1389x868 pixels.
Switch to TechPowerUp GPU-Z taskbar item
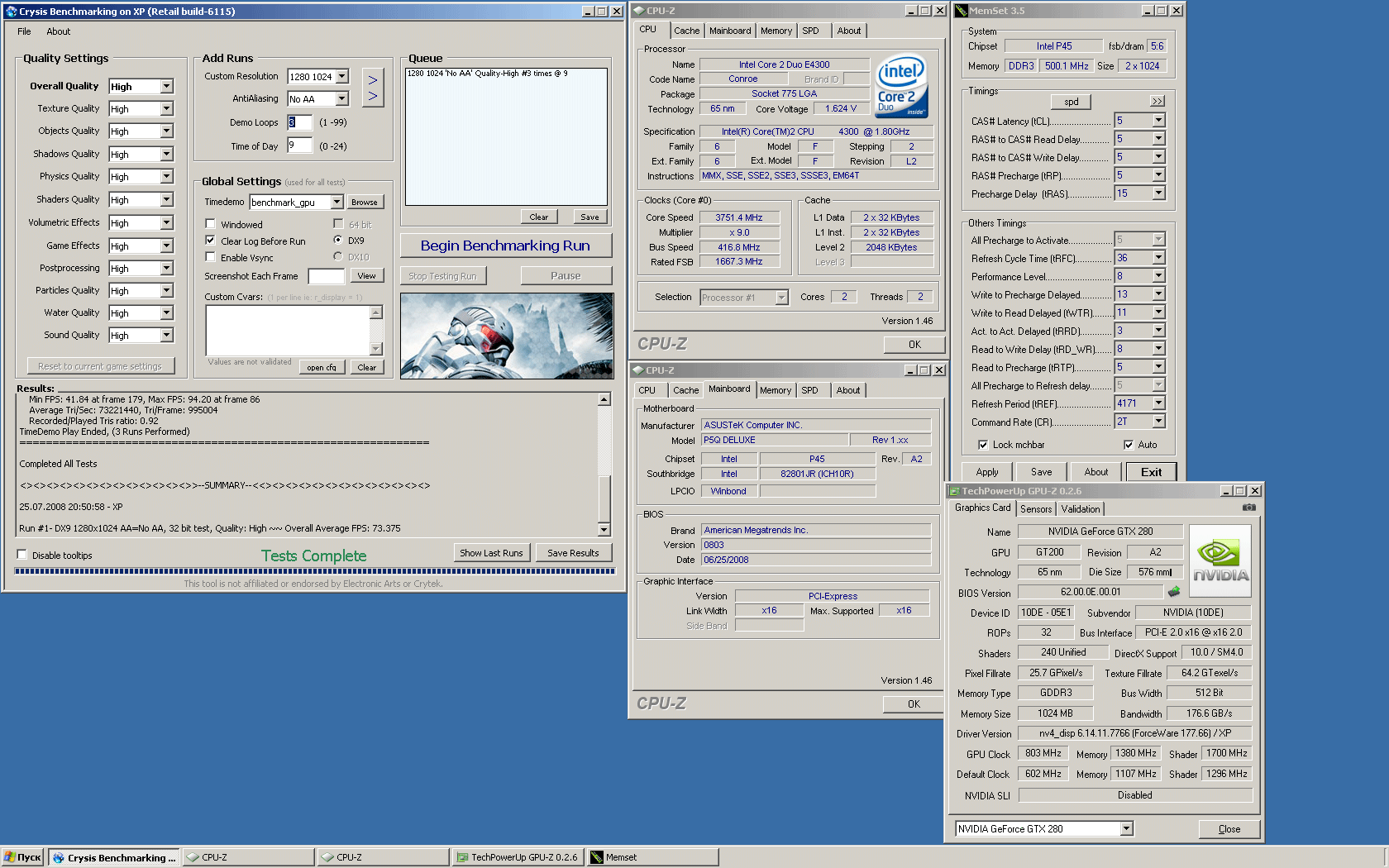tap(518, 857)
